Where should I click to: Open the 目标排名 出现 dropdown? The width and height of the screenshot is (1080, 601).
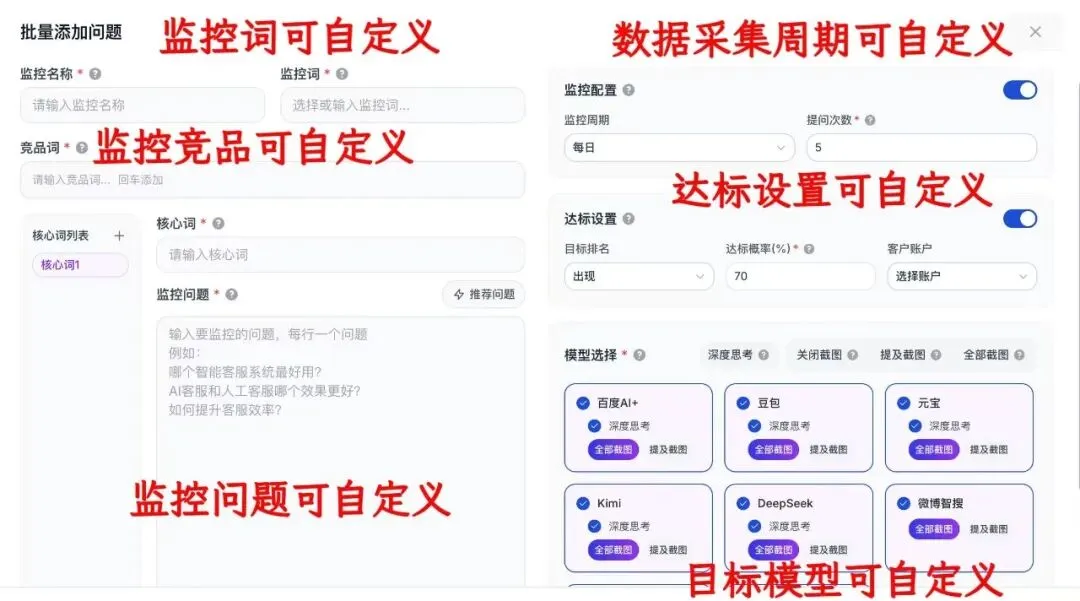[638, 276]
